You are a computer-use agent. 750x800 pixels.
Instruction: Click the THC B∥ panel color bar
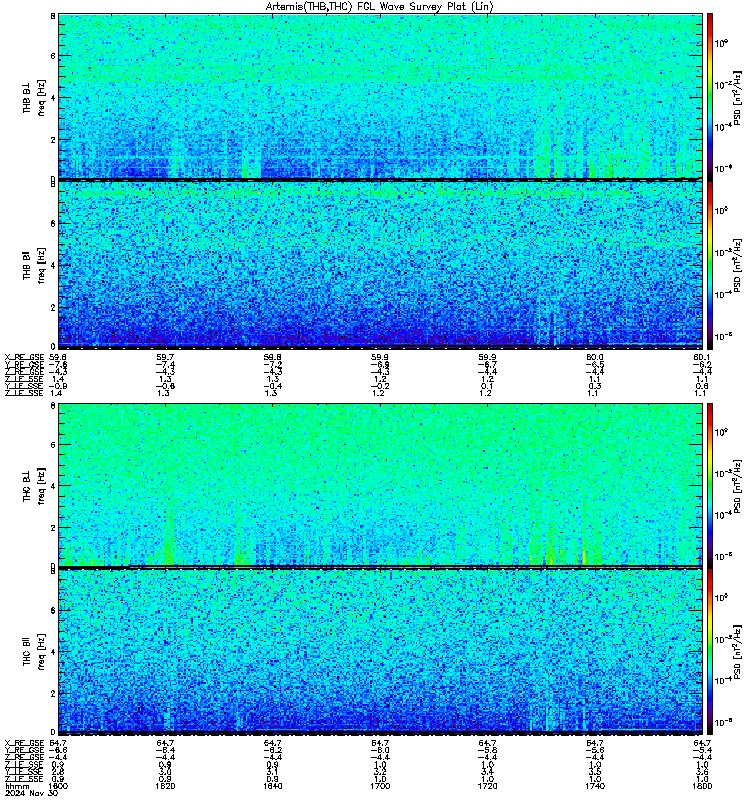pyautogui.click(x=710, y=652)
